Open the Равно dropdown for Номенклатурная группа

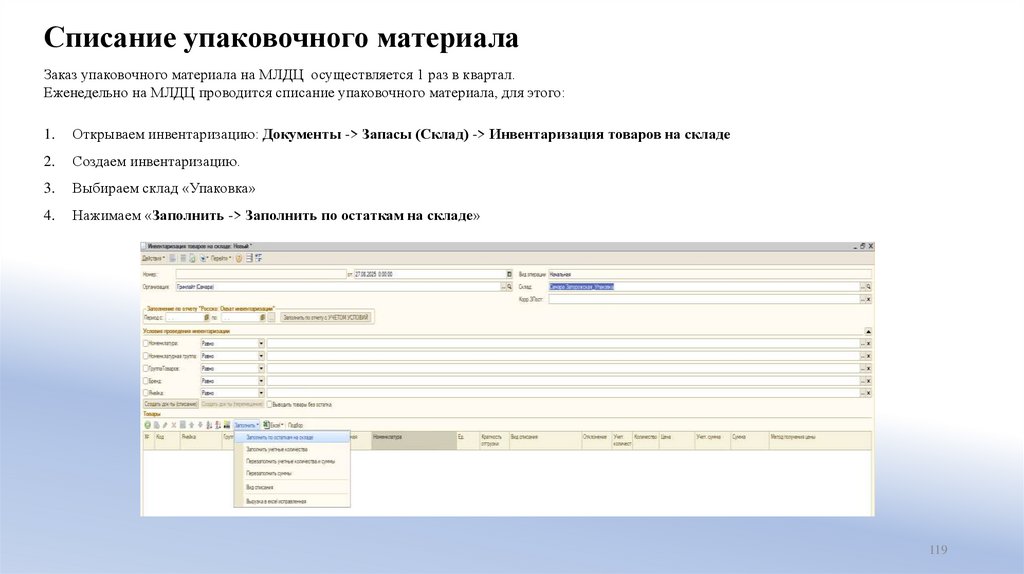[x=261, y=356]
